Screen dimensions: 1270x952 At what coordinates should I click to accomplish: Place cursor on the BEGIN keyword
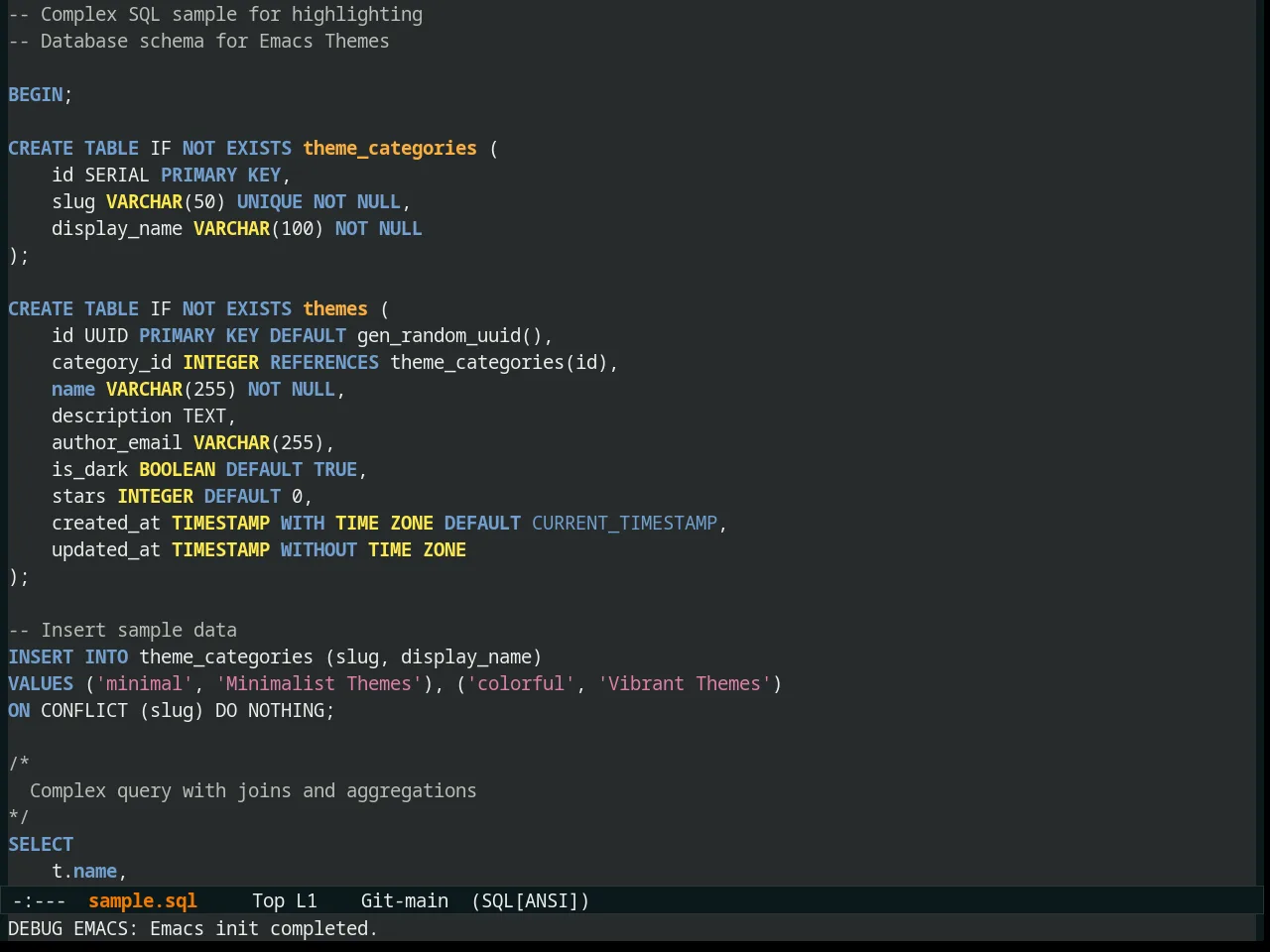(x=35, y=94)
